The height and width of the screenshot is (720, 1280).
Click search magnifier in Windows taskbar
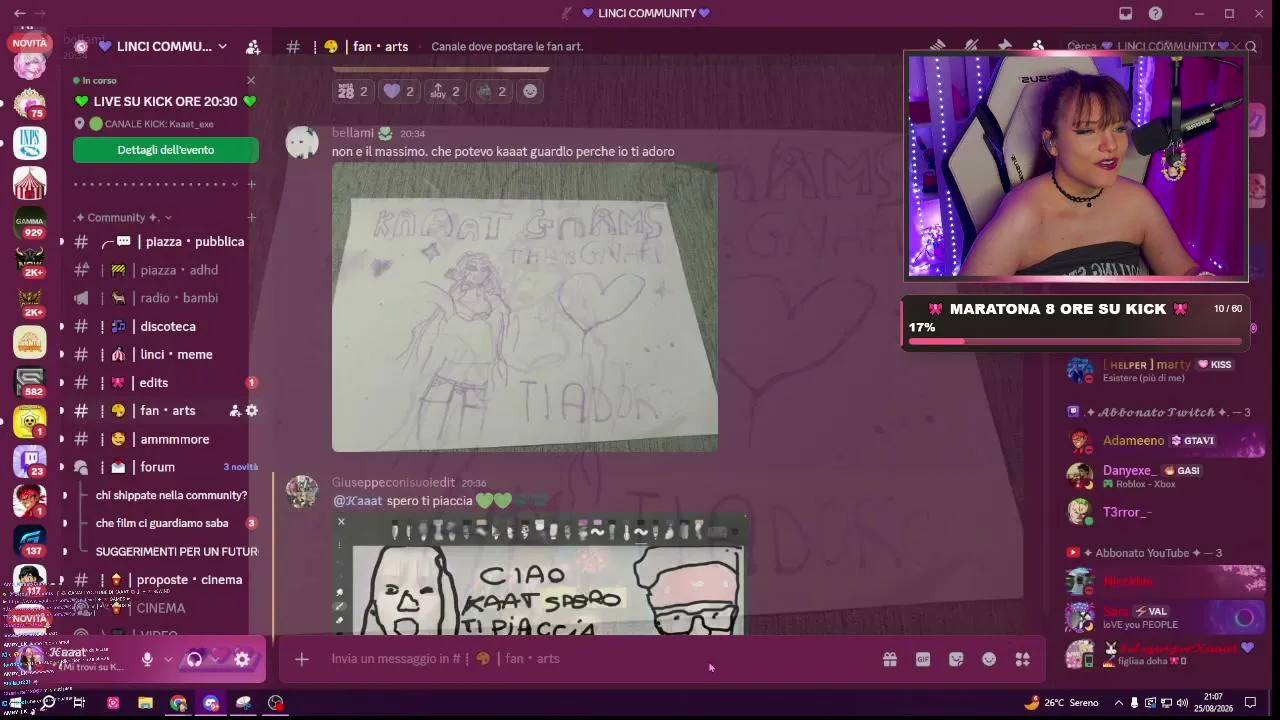point(47,703)
